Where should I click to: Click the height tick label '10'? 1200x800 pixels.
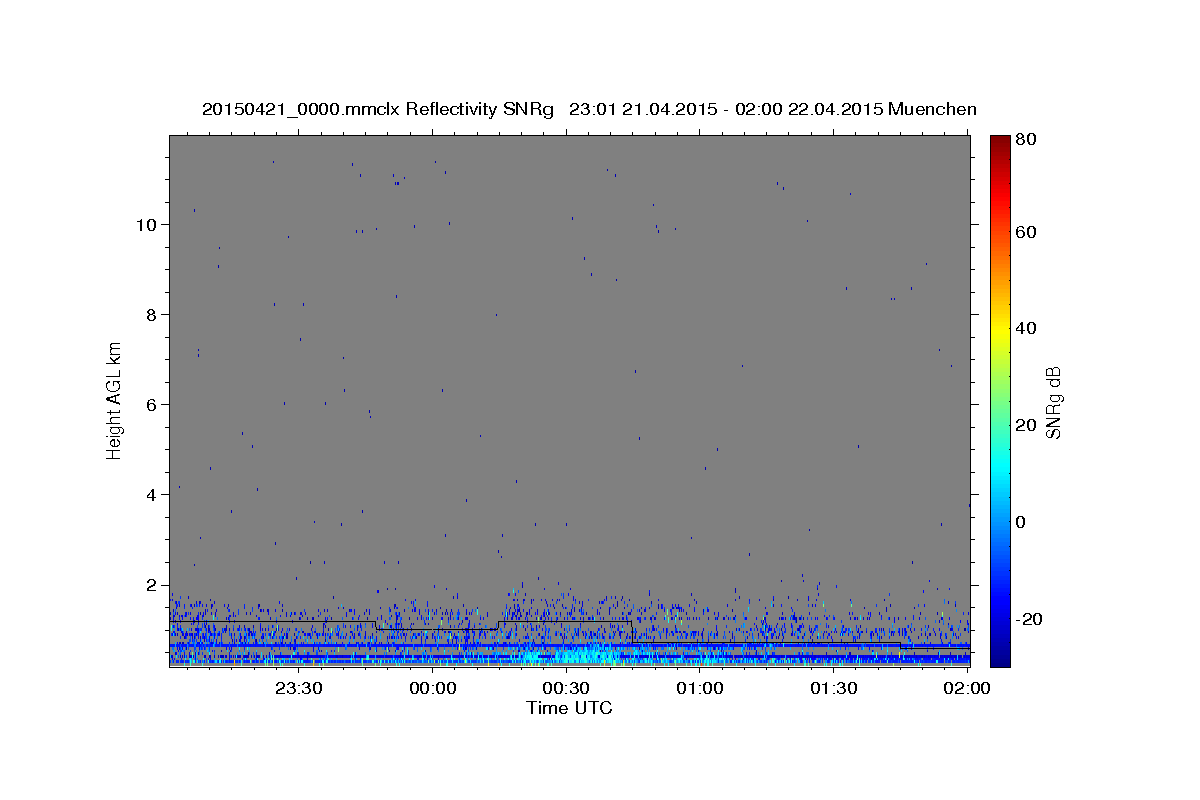145,224
